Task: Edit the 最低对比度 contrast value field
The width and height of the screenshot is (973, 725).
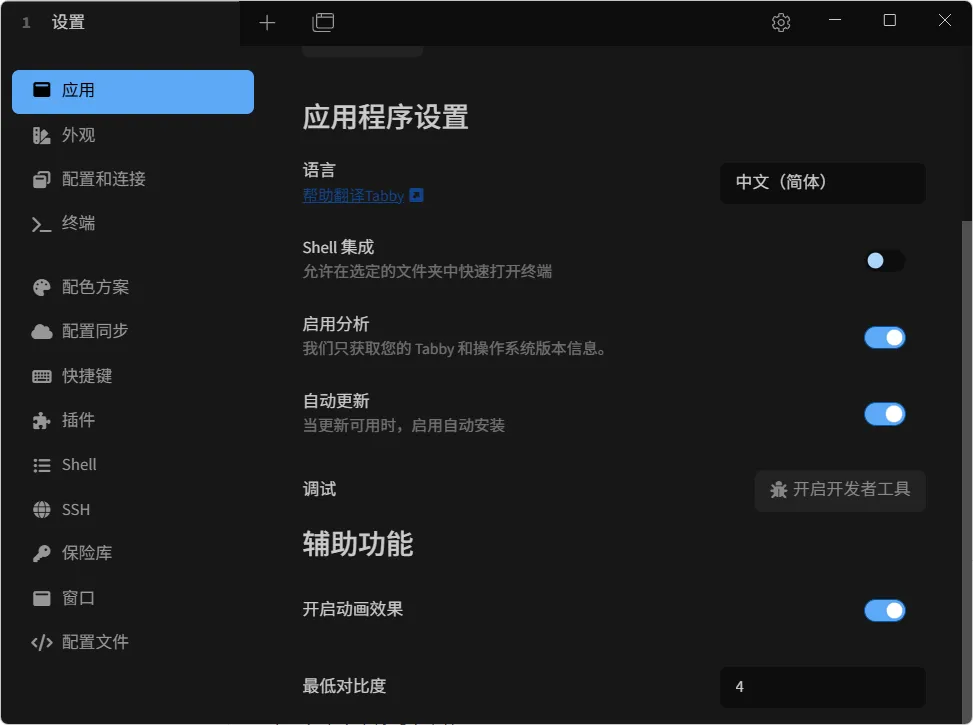Action: 821,687
